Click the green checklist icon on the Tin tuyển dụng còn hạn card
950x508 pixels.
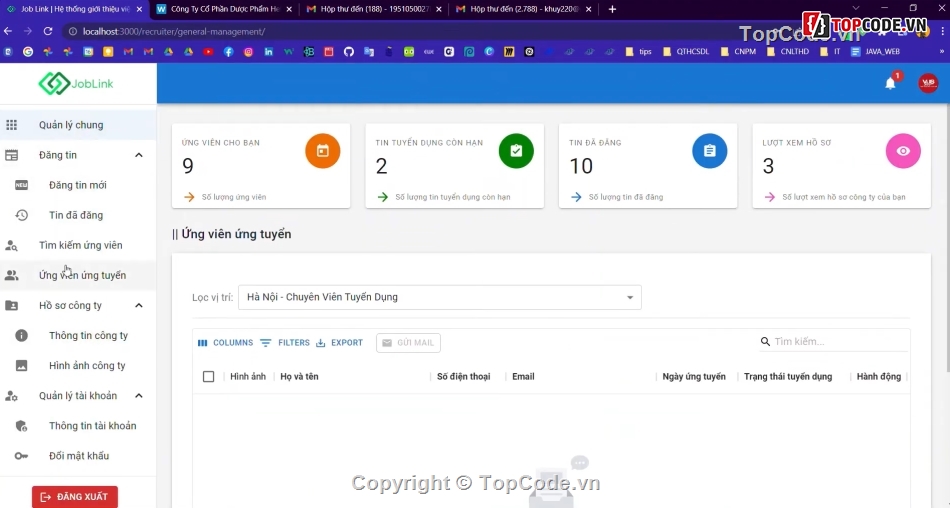click(x=516, y=151)
